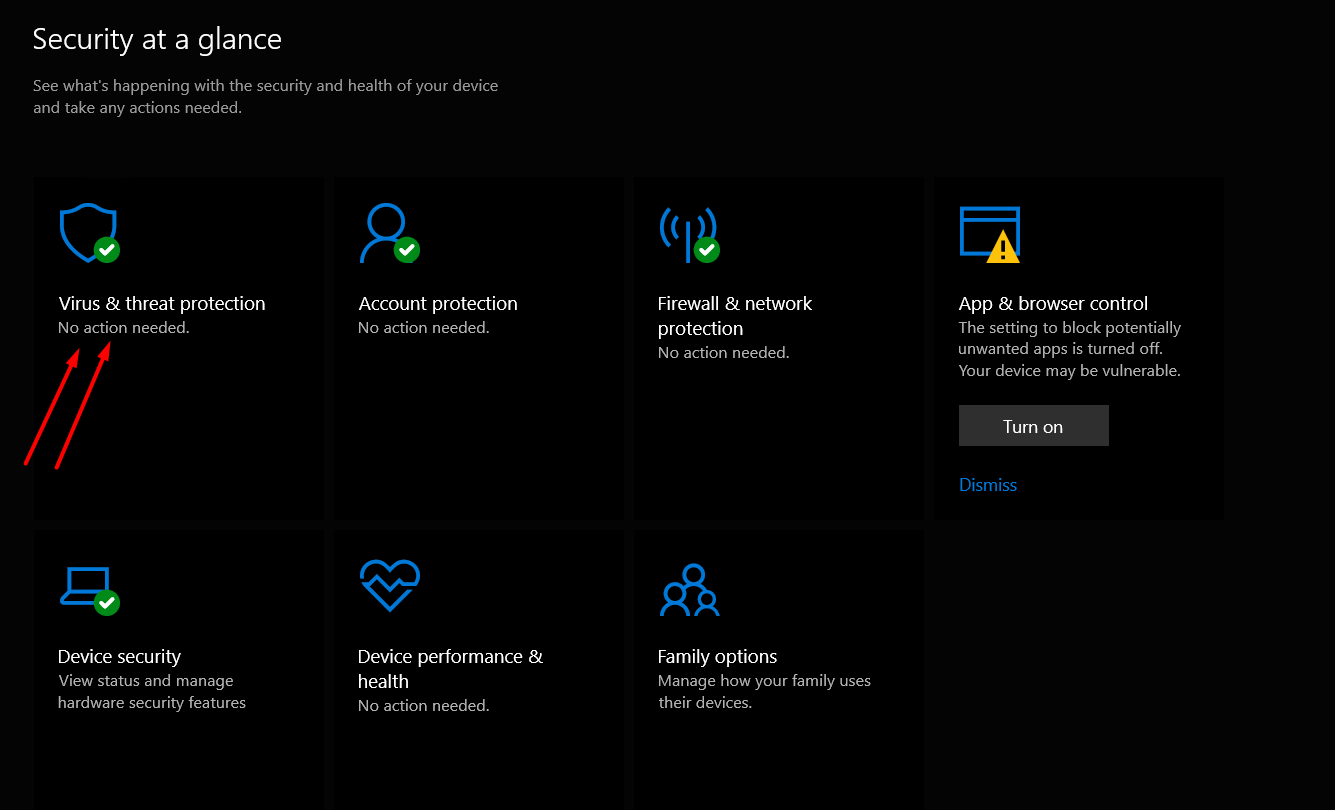Image resolution: width=1335 pixels, height=810 pixels.
Task: Click the green checkmark on Device security
Action: 107,603
